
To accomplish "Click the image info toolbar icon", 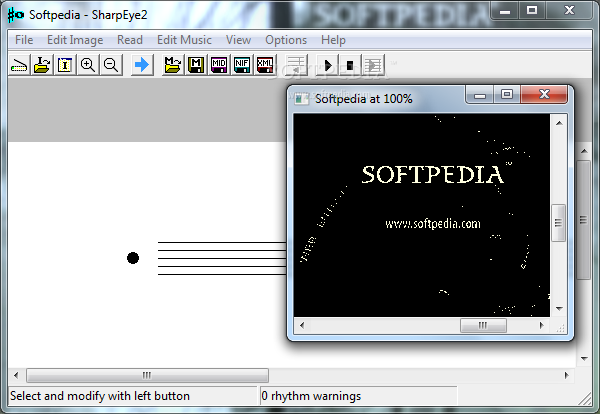I will 65,65.
